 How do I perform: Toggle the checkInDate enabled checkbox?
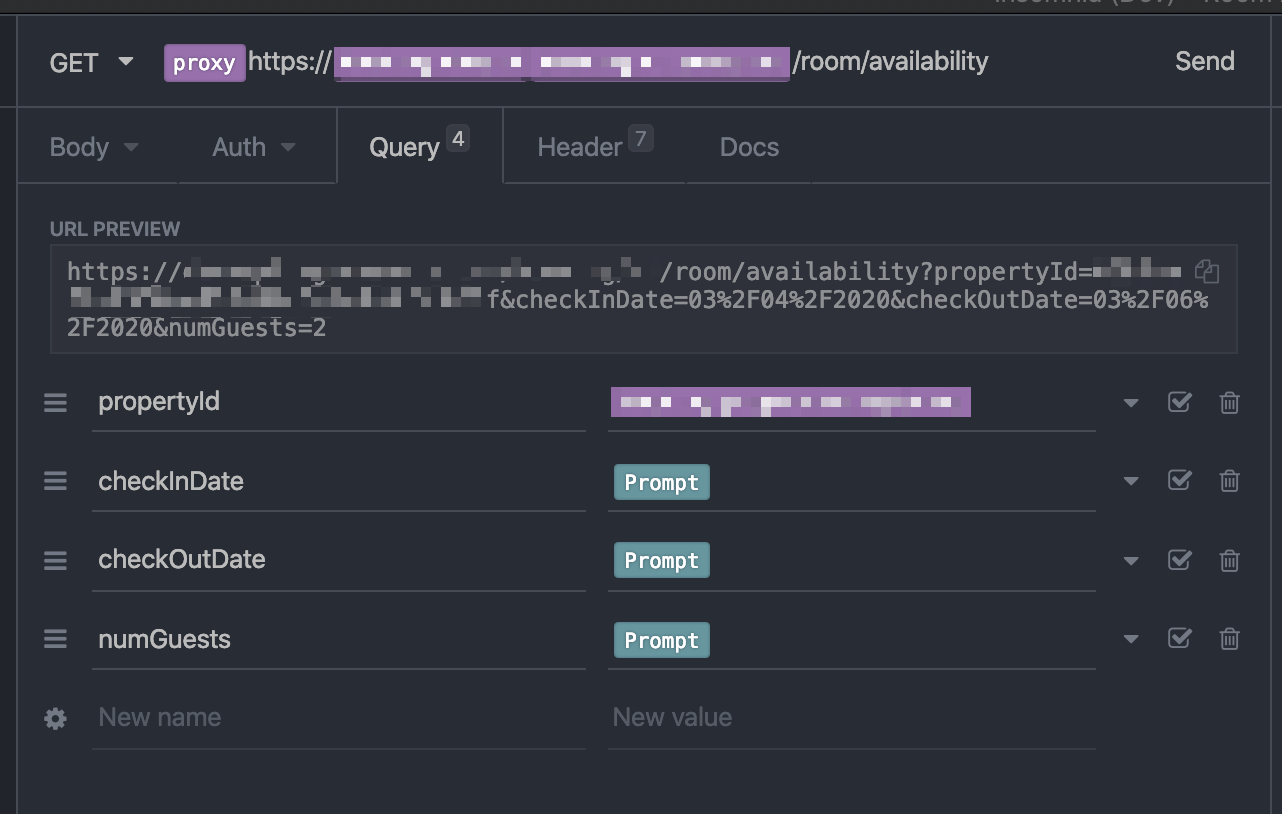point(1180,481)
